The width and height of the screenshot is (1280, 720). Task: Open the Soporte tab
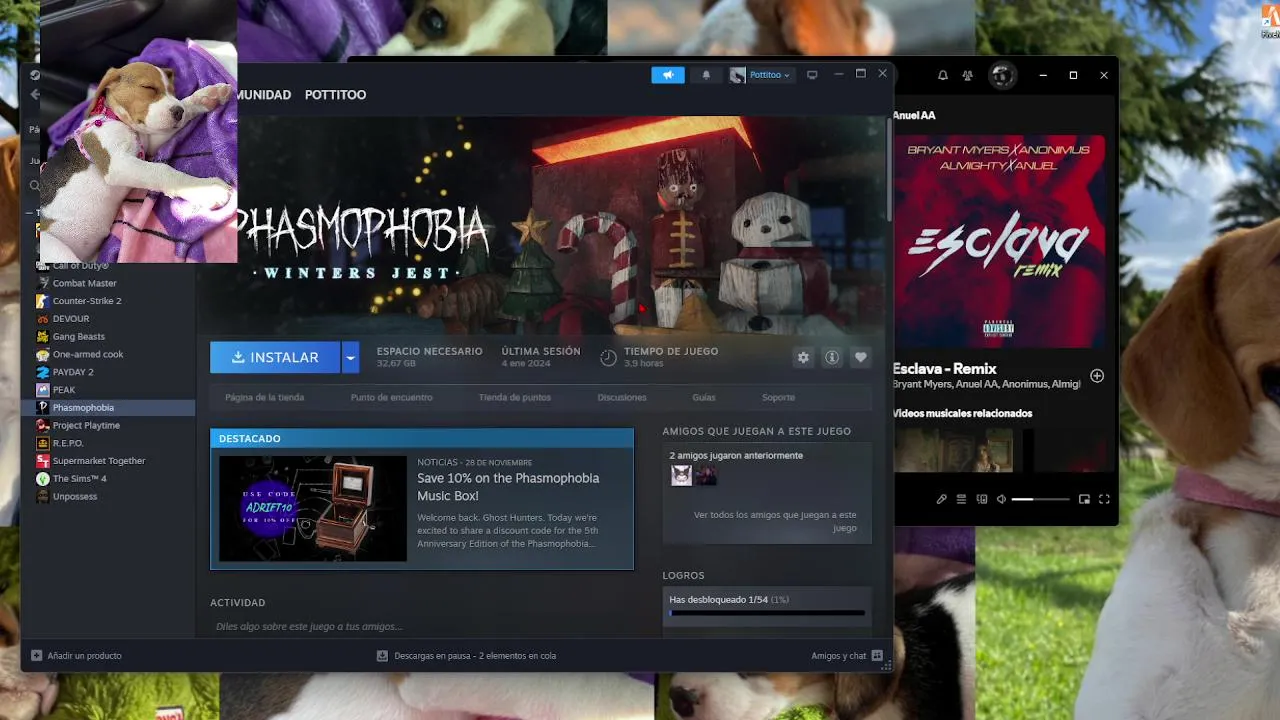click(x=778, y=397)
